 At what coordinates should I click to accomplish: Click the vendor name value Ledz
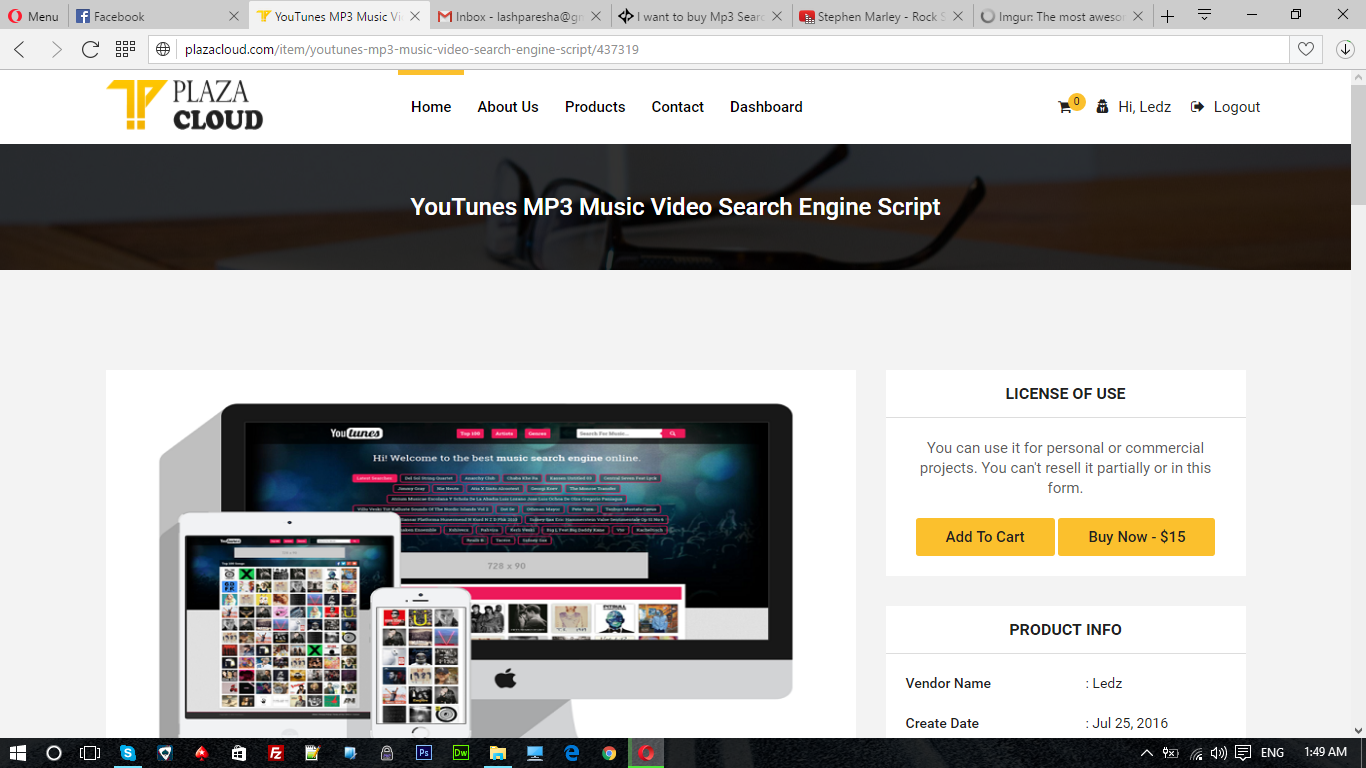pos(1107,683)
